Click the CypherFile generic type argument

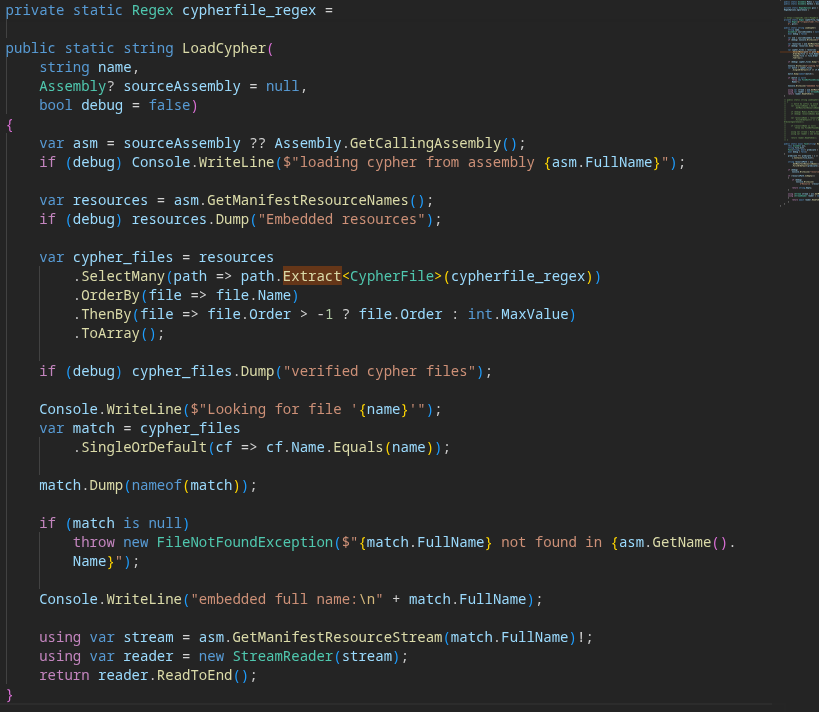pos(392,276)
